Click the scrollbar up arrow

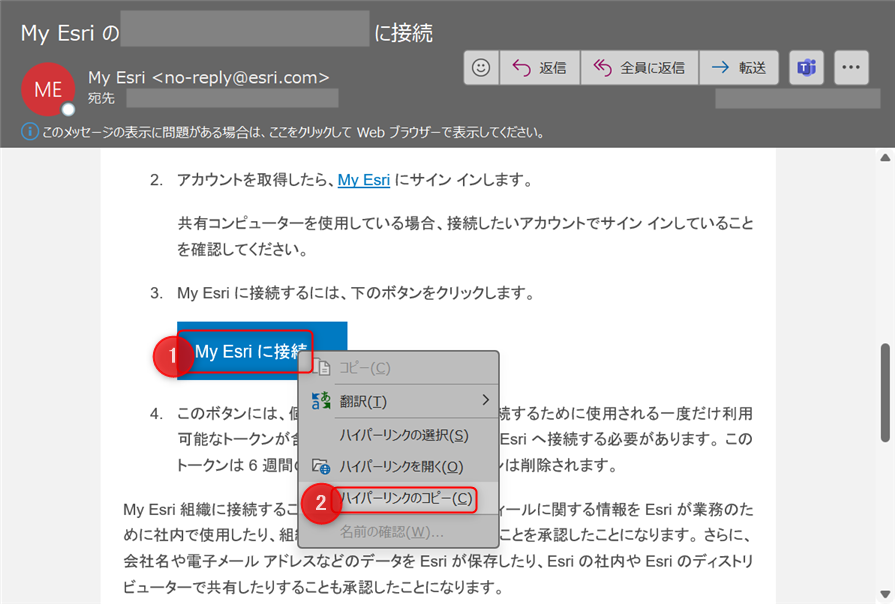(885, 158)
